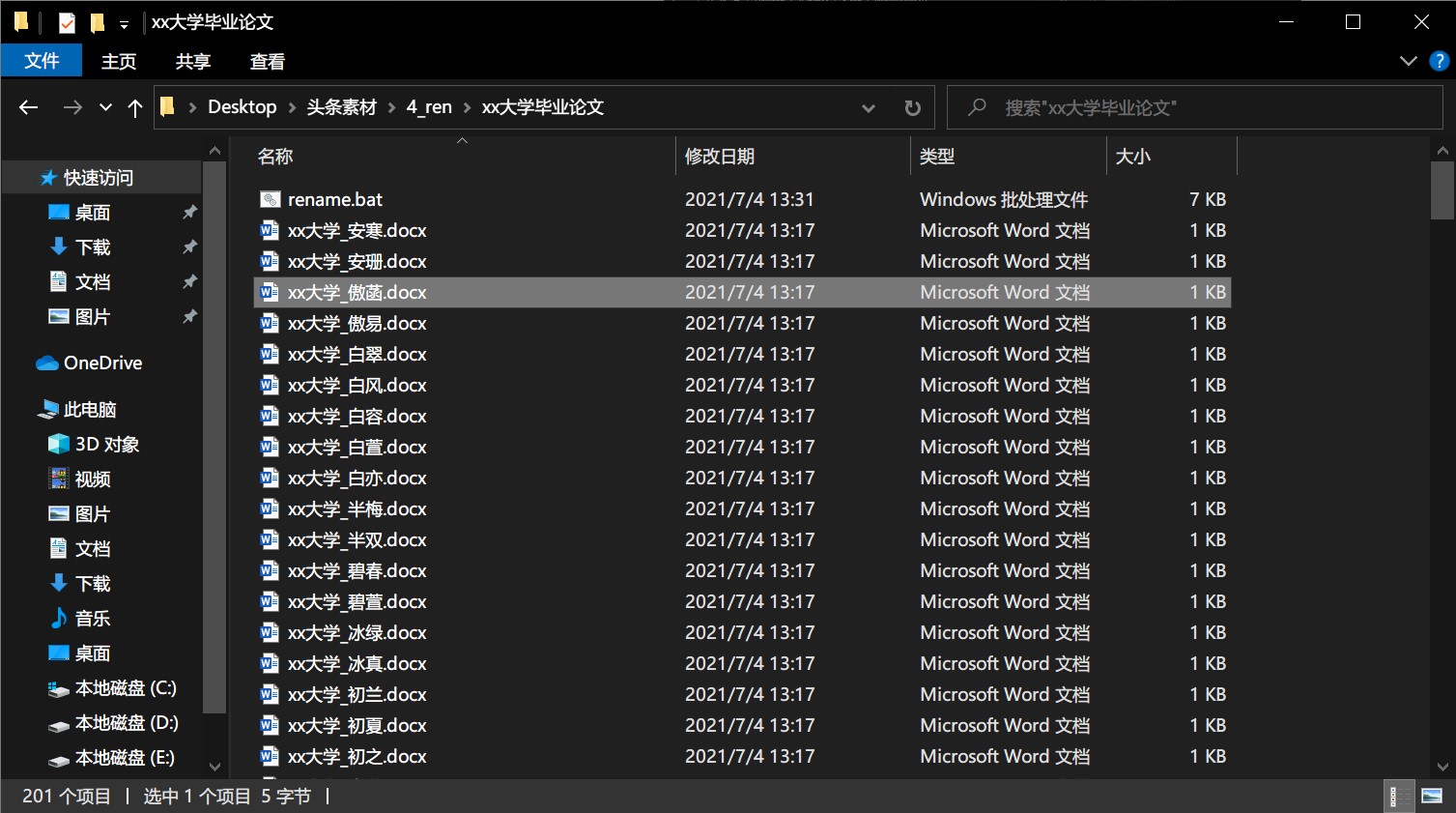1456x813 pixels.
Task: Refresh the current folder view
Action: point(912,107)
